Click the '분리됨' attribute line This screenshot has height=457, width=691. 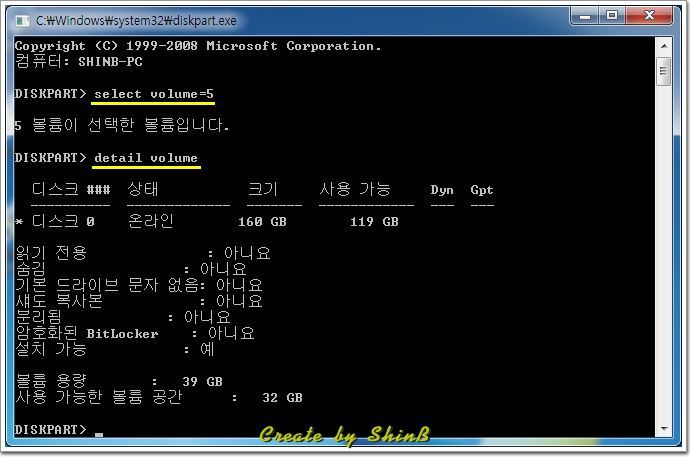[x=123, y=317]
